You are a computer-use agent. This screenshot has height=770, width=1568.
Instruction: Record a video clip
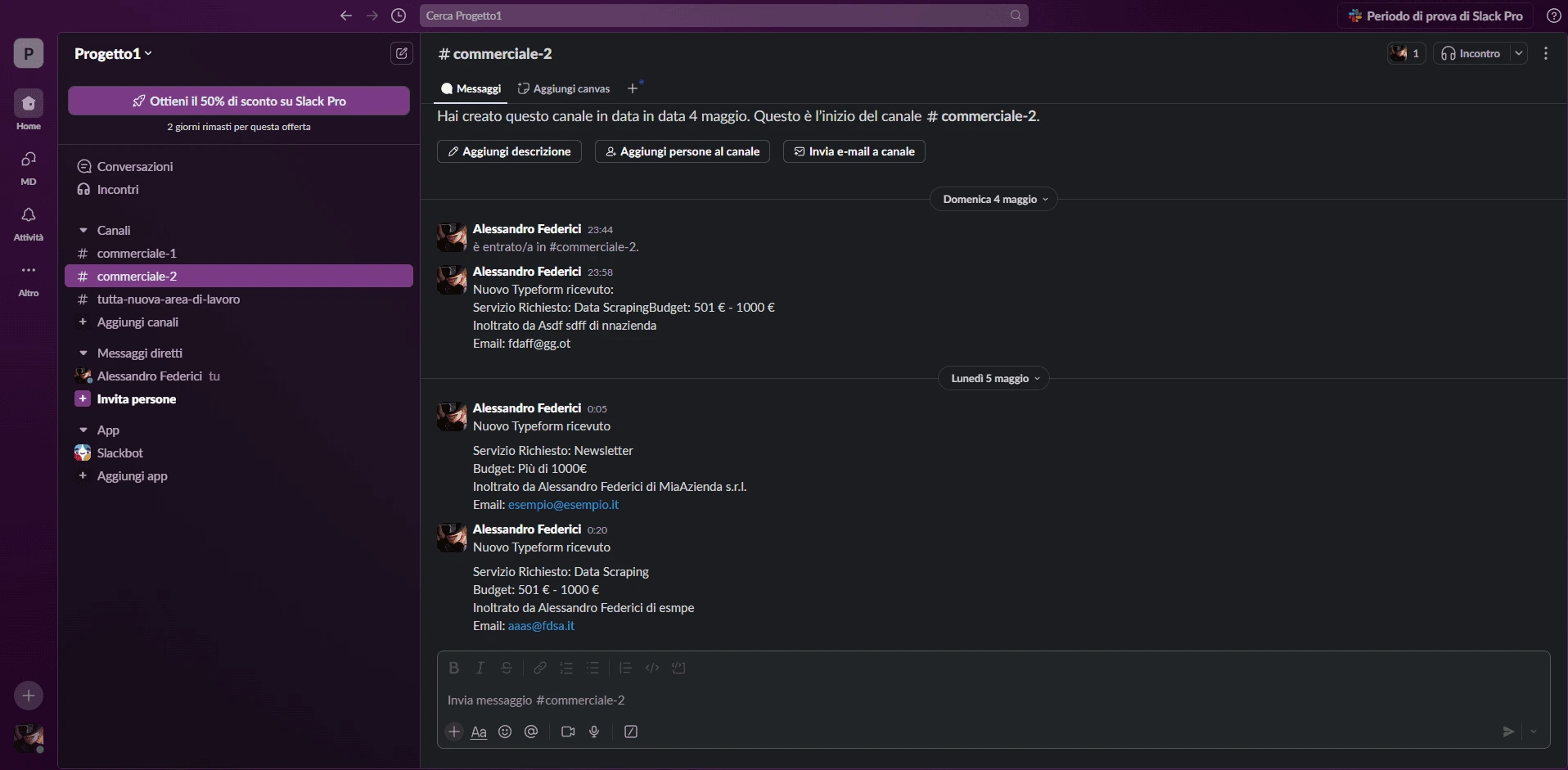(568, 732)
